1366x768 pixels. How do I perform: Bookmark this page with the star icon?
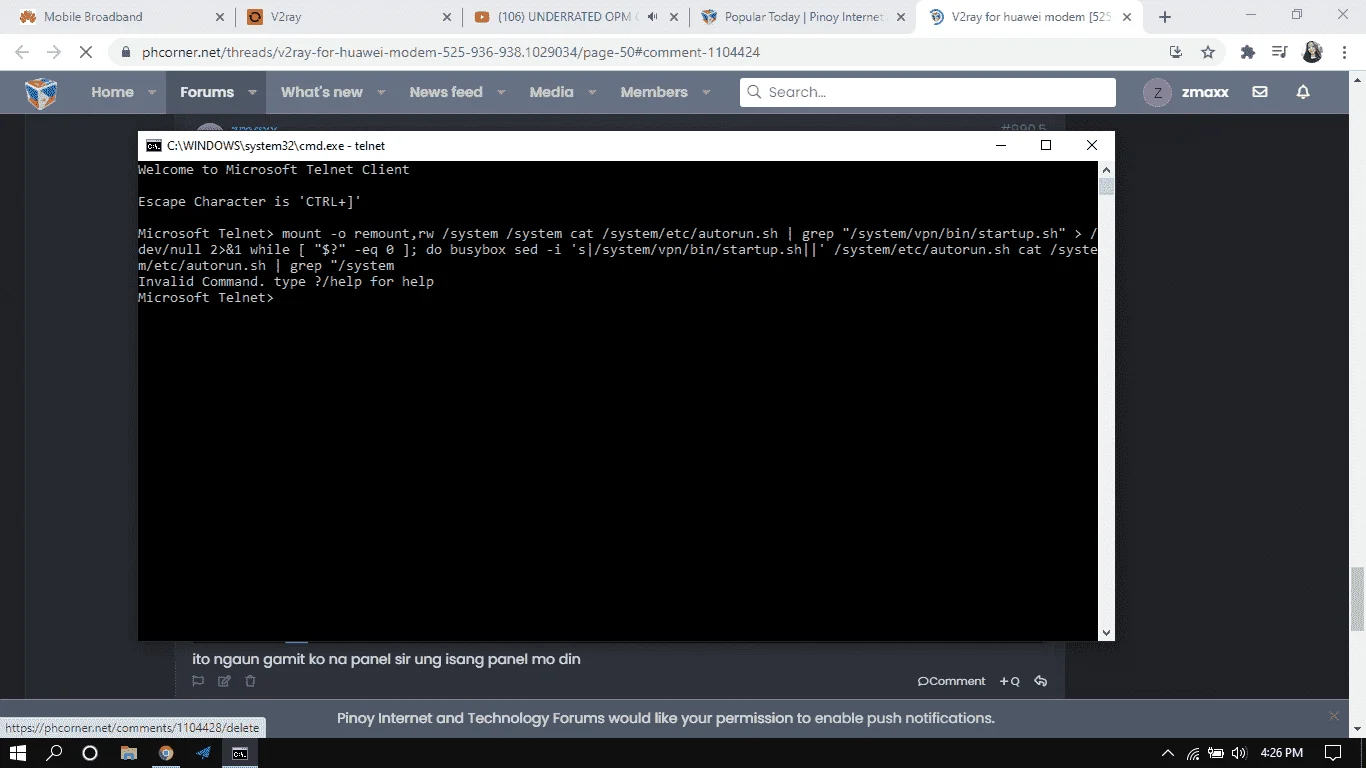(1208, 52)
